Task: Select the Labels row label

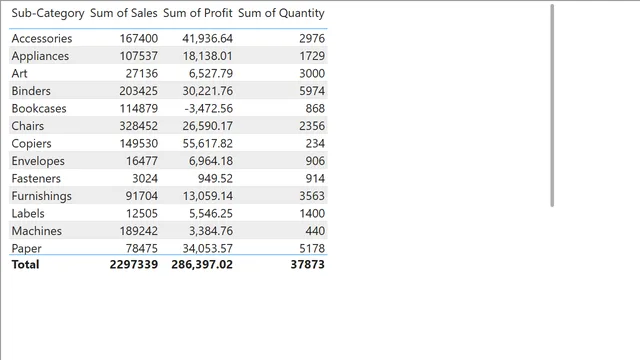Action: (28, 214)
